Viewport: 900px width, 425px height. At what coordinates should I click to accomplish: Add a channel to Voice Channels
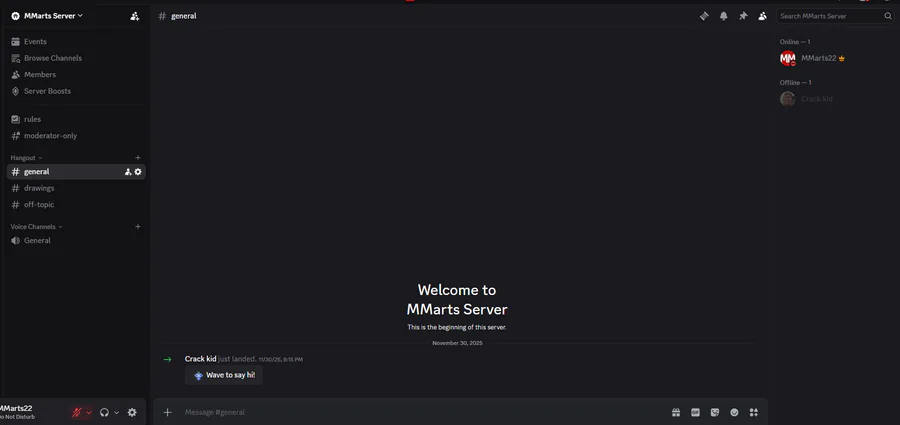click(x=138, y=226)
